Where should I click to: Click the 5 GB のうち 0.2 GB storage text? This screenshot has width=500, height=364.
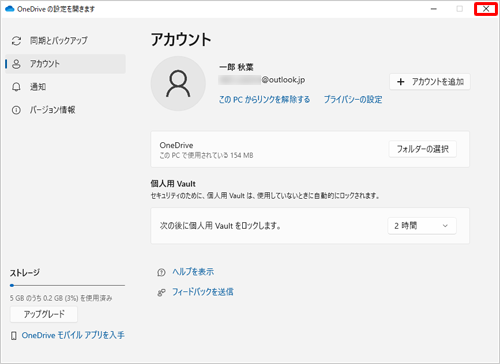[x=61, y=298]
